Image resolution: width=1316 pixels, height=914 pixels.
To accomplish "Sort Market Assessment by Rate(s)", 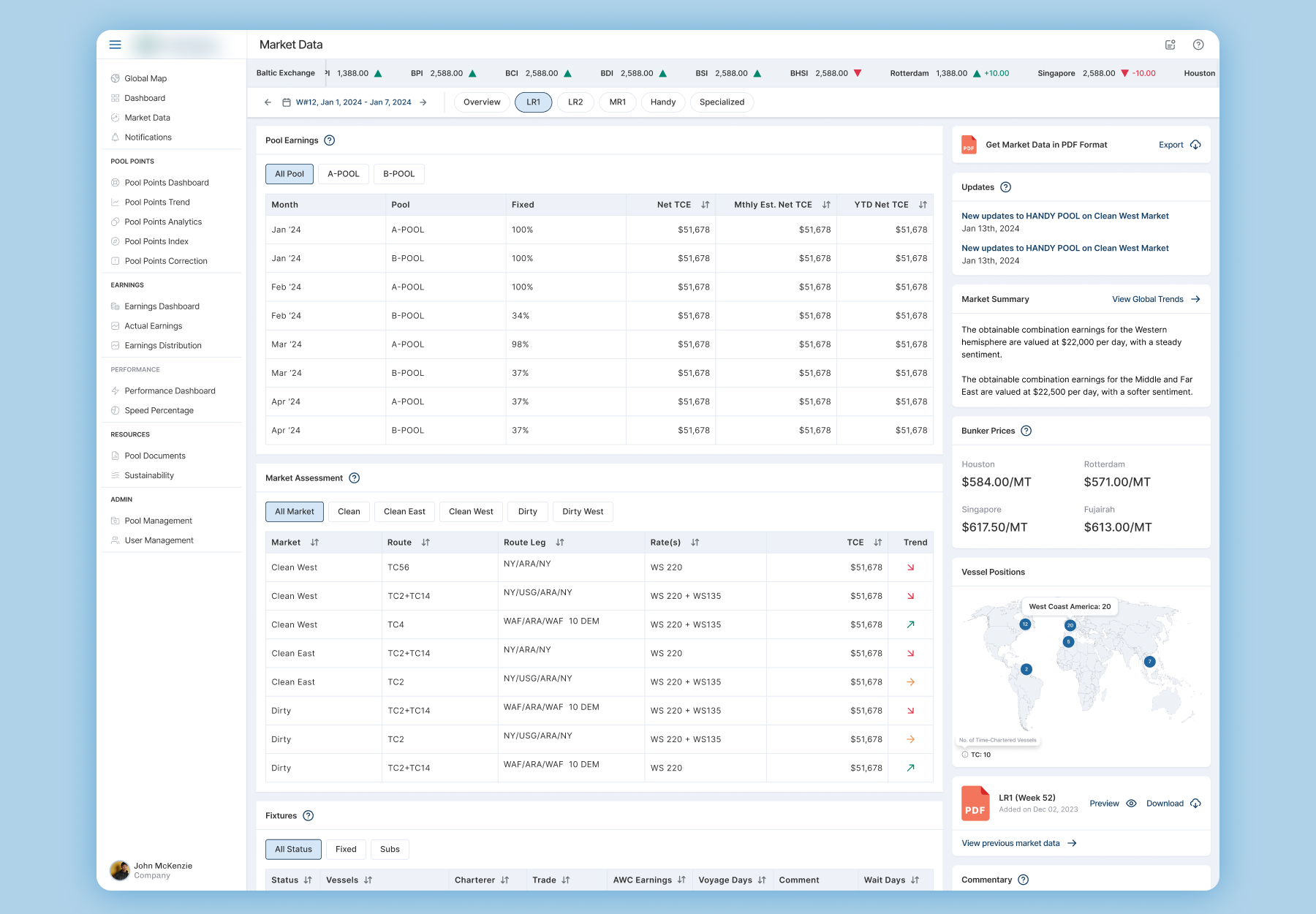I will coord(695,543).
